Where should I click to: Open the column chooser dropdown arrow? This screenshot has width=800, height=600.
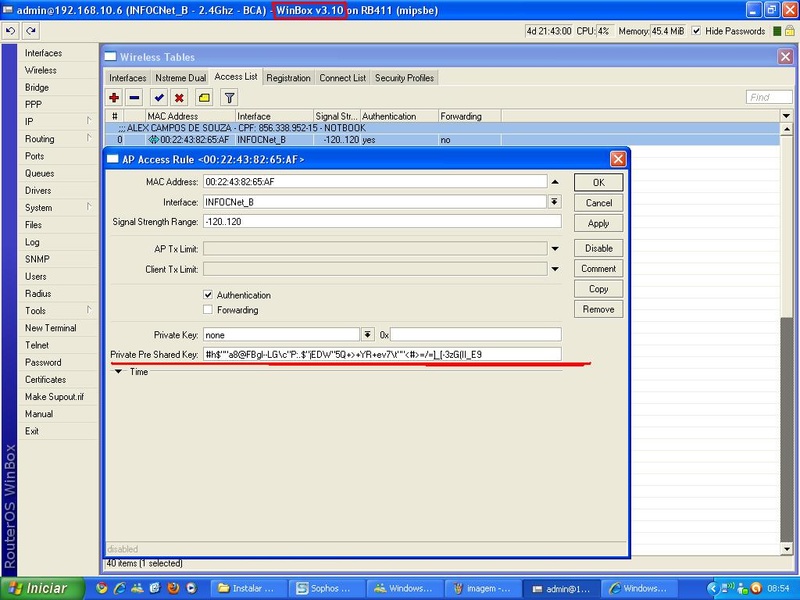786,116
